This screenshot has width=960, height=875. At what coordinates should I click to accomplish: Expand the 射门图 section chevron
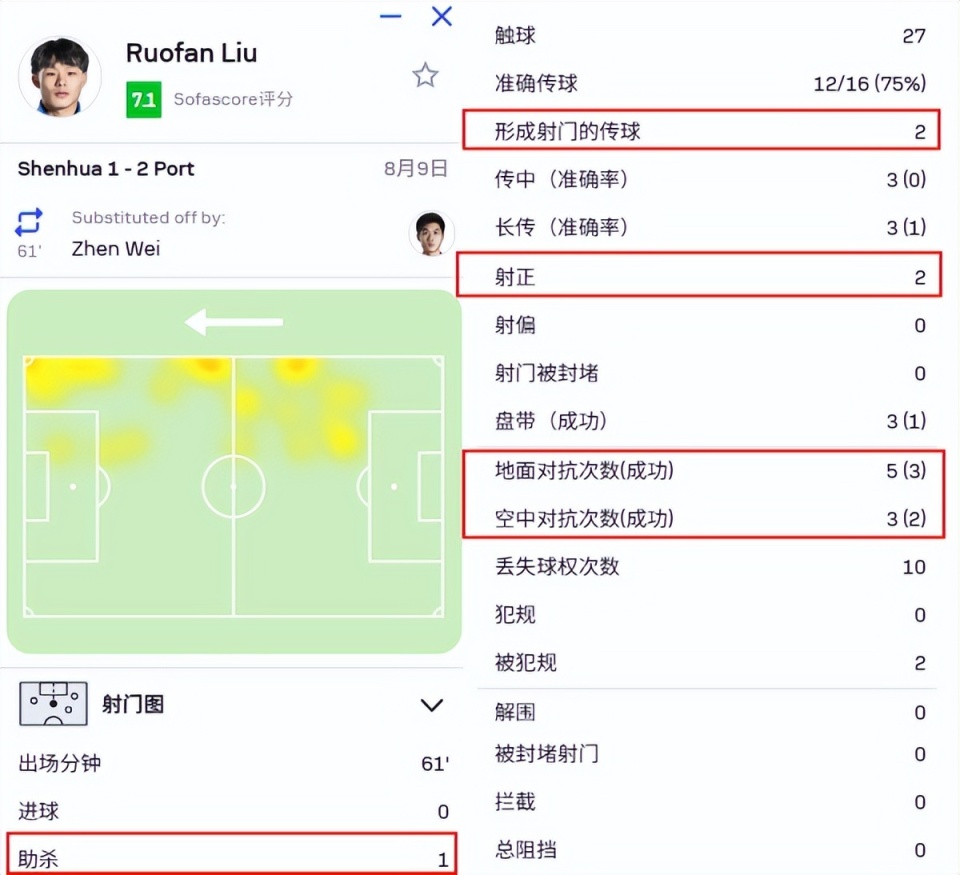pyautogui.click(x=431, y=705)
